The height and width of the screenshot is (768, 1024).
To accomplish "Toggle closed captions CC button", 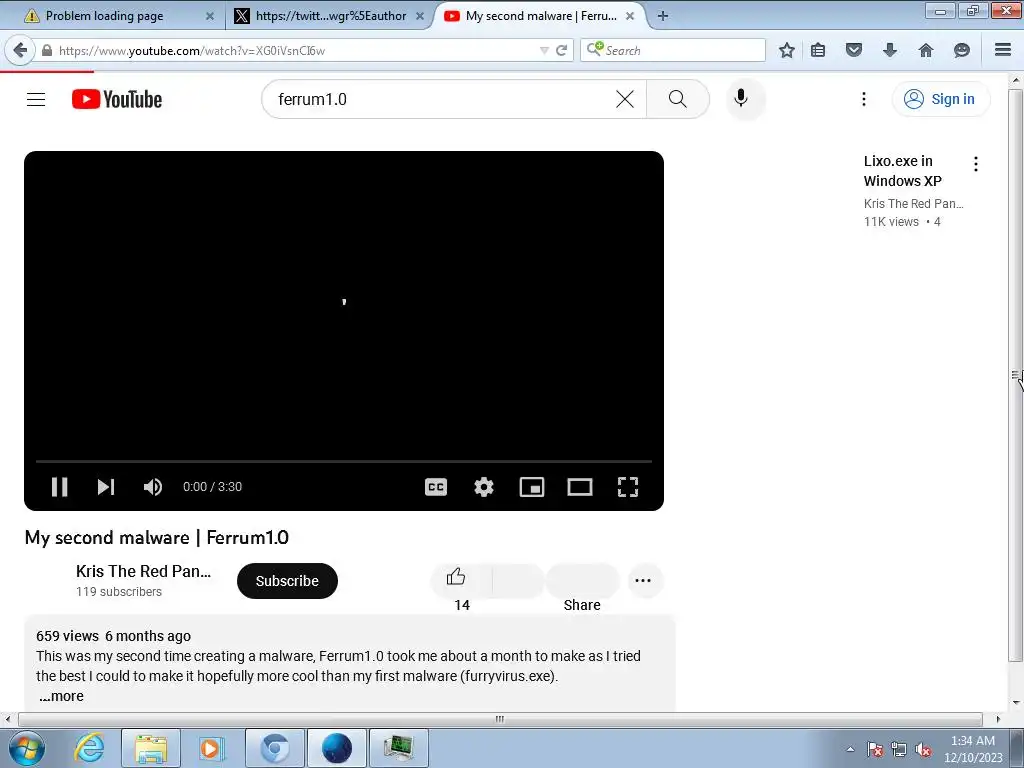I will tap(436, 487).
